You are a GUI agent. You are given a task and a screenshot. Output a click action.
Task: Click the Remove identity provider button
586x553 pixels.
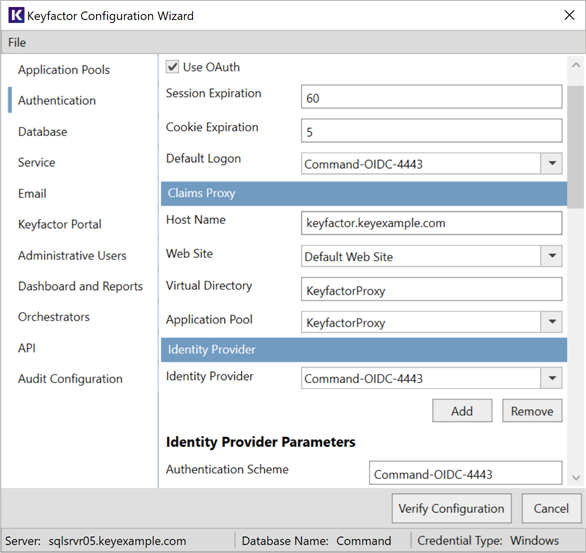(x=532, y=411)
